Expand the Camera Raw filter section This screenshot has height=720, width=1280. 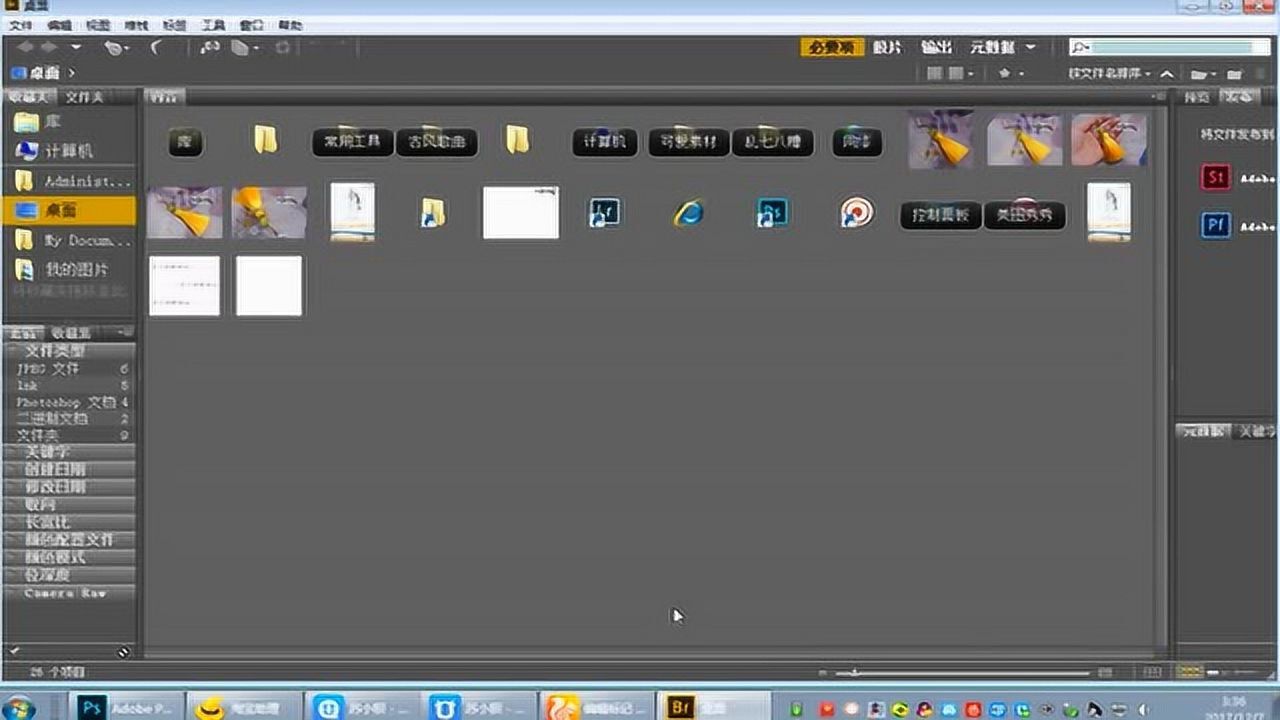pos(70,593)
